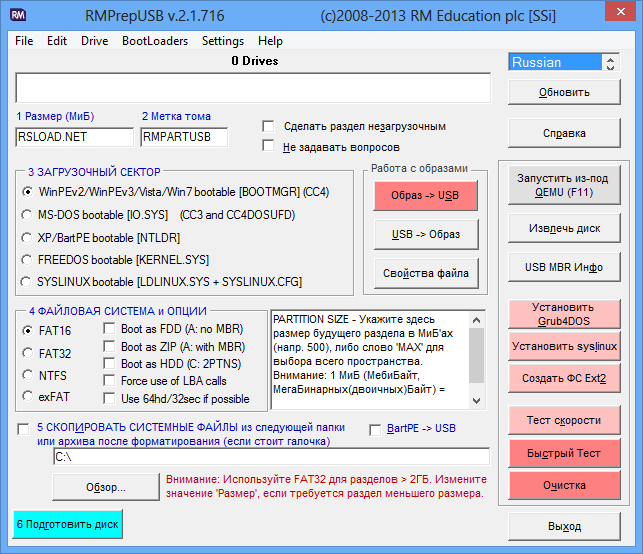Select SYSLINUX bootable option
The image size is (643, 554).
pyautogui.click(x=26, y=282)
